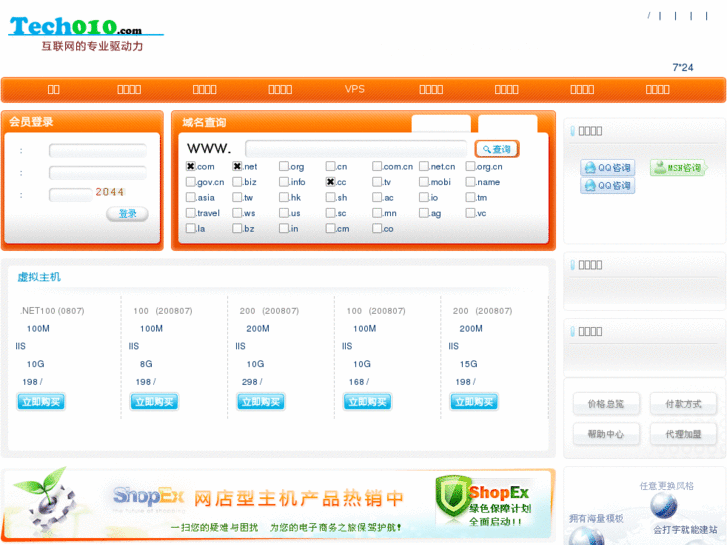
Task: Check the .la domain checkbox
Action: tap(191, 228)
